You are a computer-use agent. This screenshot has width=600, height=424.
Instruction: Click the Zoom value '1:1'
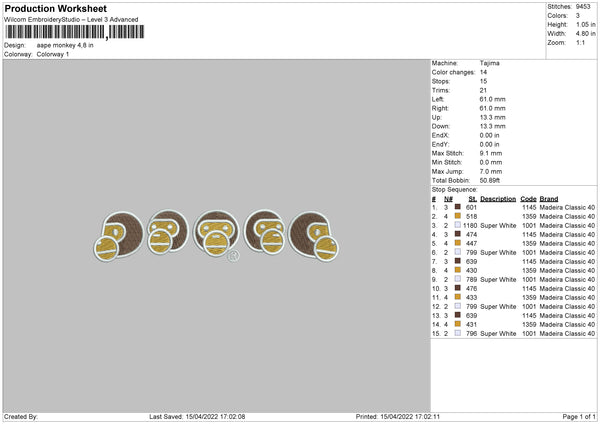click(580, 43)
